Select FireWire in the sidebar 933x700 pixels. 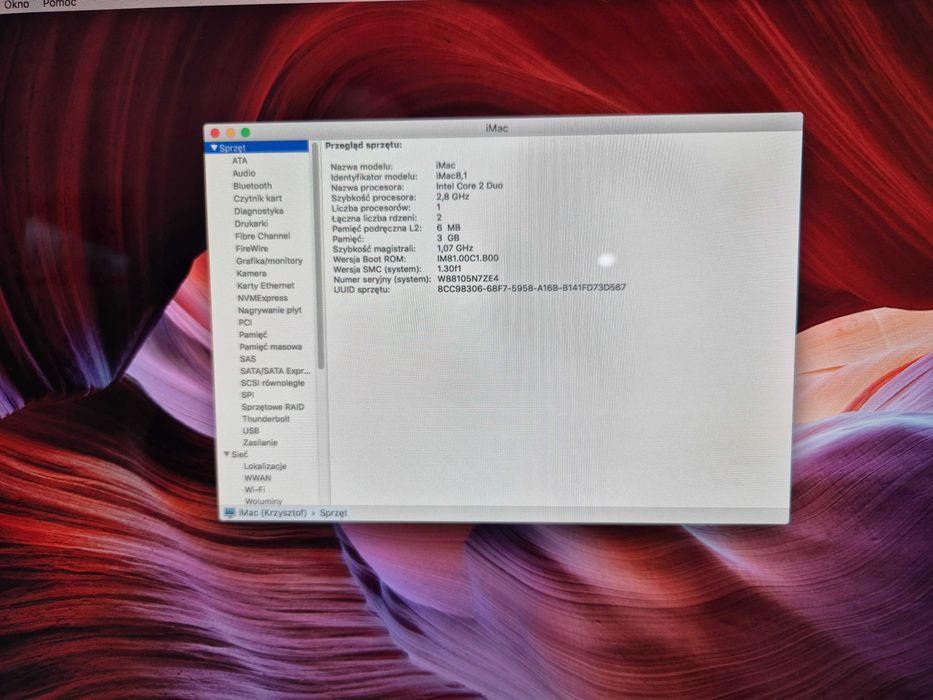pyautogui.click(x=252, y=249)
